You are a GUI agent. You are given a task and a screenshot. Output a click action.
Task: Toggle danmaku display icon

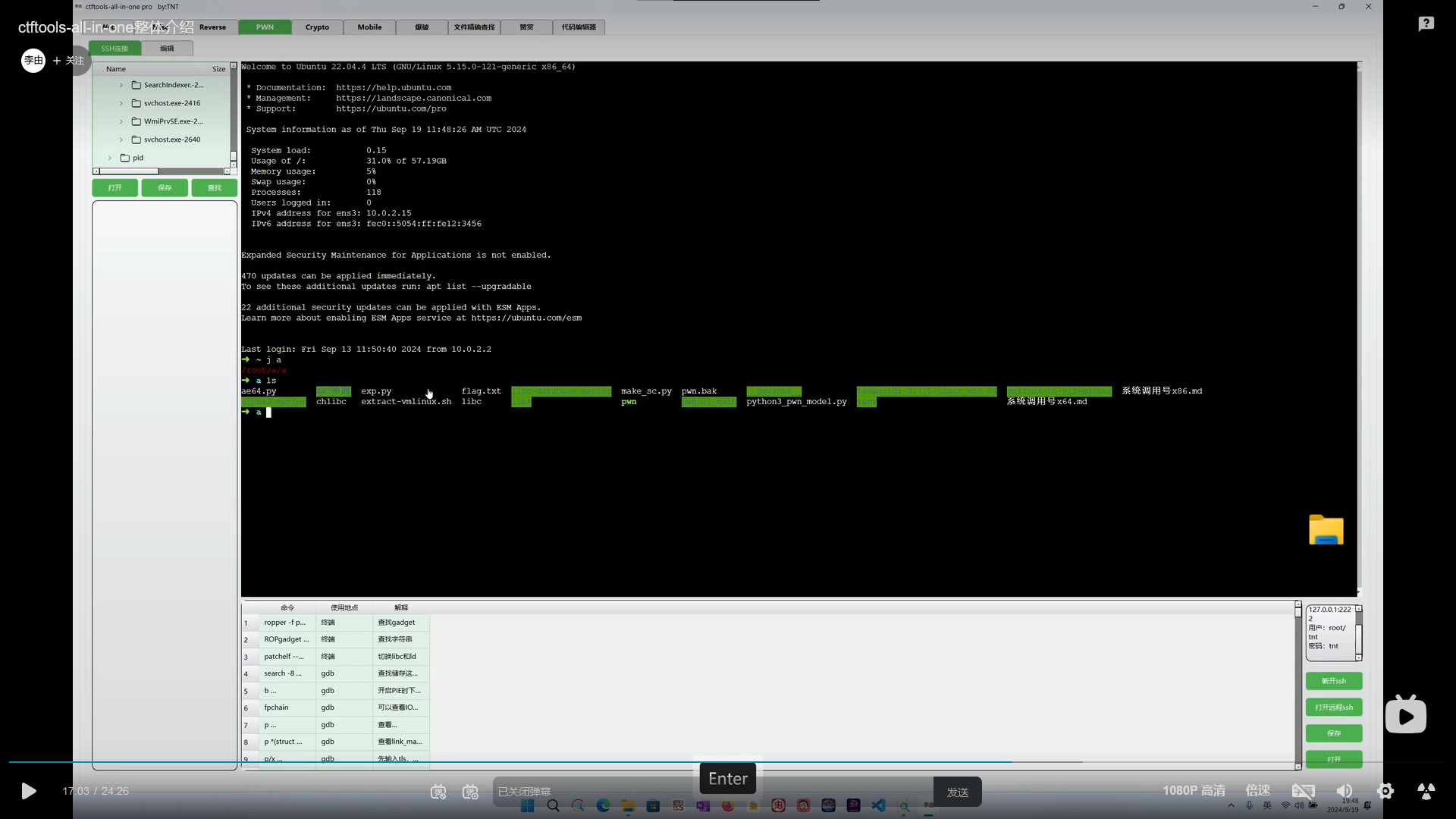click(x=438, y=792)
